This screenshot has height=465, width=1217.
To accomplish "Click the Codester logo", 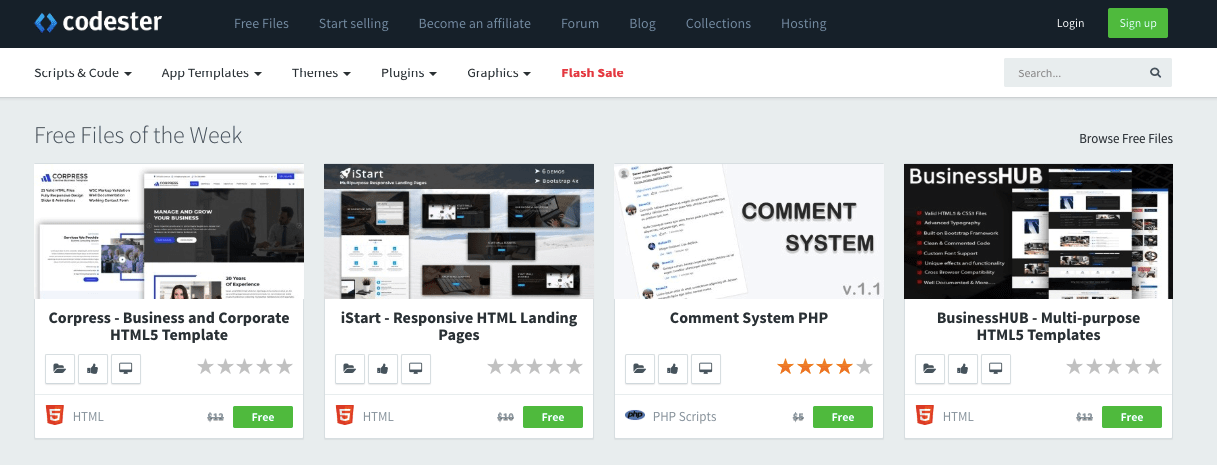I will point(98,21).
